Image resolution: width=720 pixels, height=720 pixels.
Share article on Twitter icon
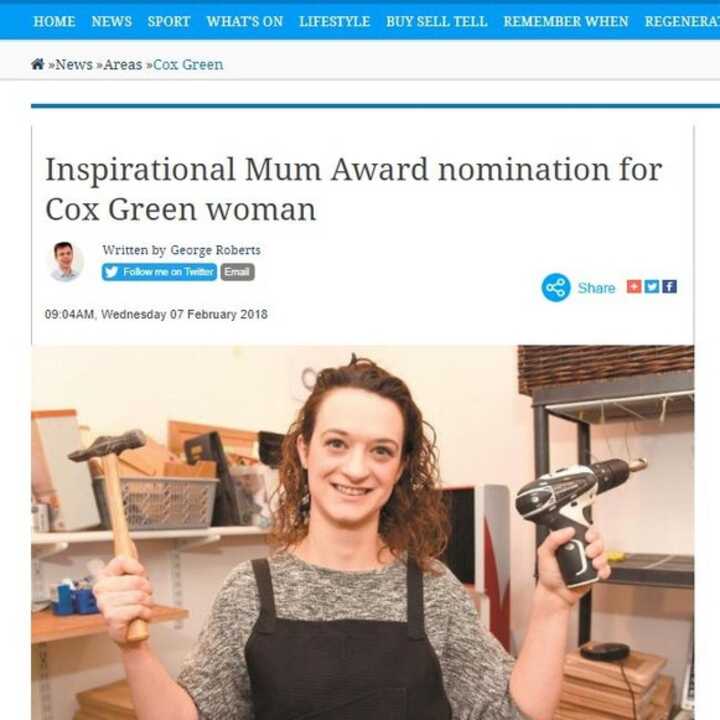click(652, 287)
